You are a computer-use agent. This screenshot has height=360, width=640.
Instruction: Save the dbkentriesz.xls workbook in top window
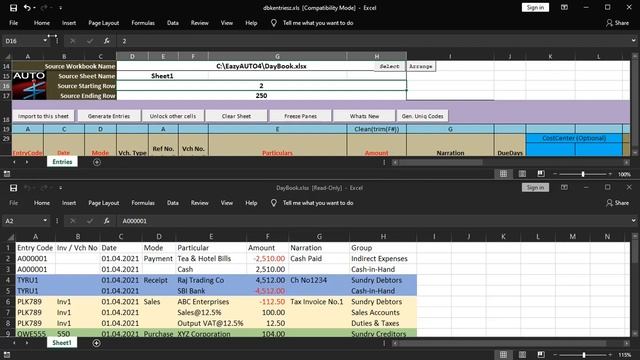point(13,8)
